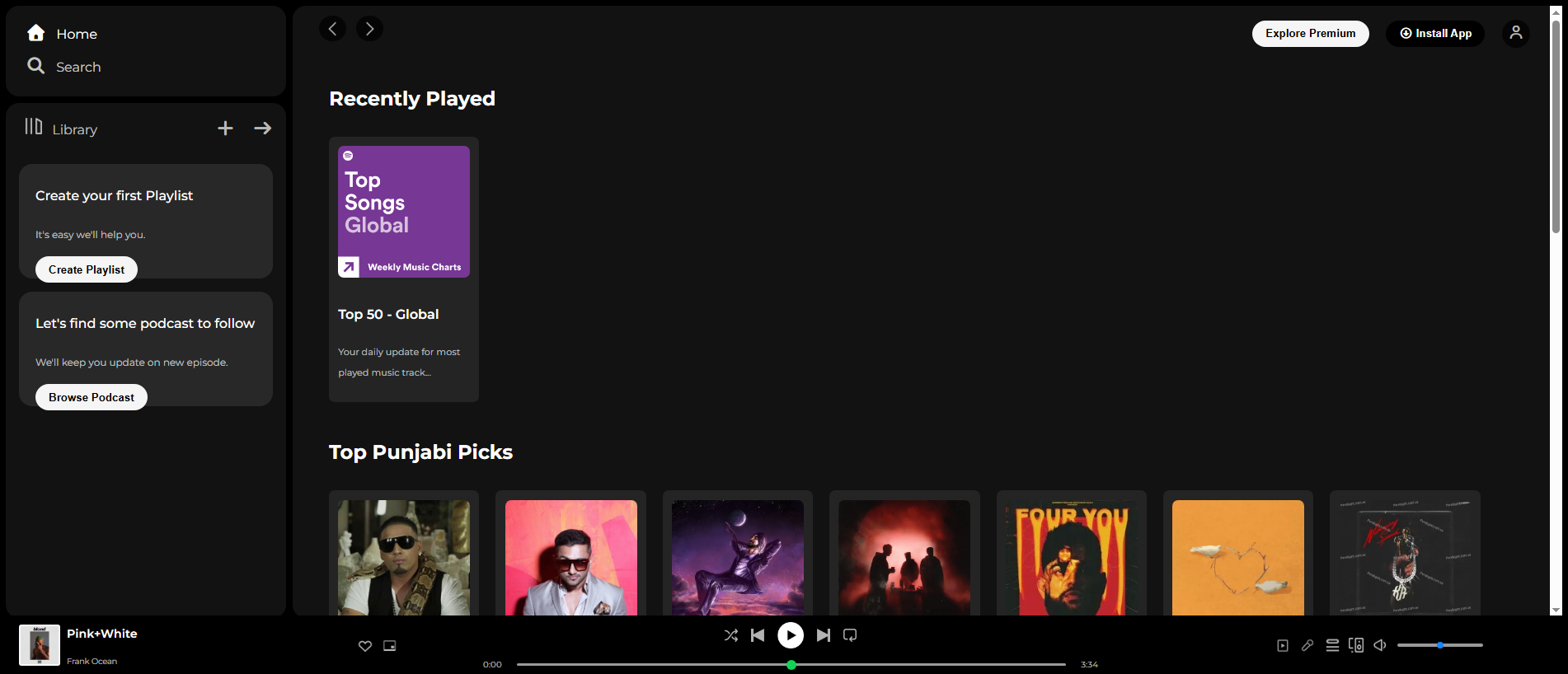Open picture-in-picture mini player icon
1568x674 pixels.
(x=390, y=646)
